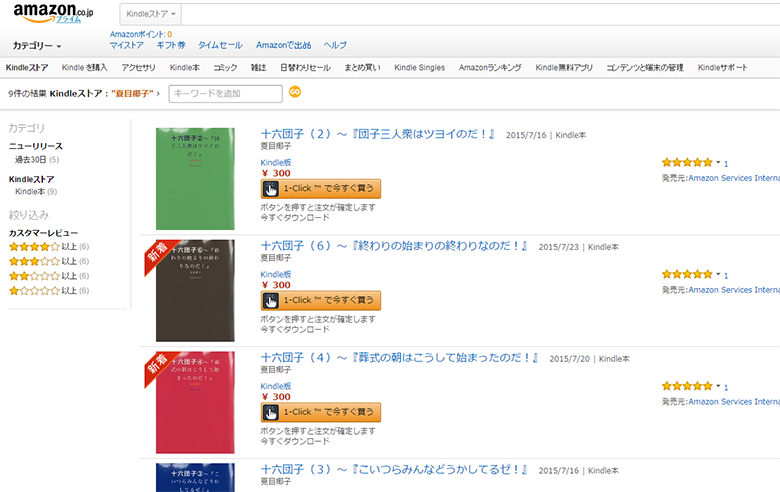The image size is (780, 492).
Task: Open the ヘルプ link
Action: pyautogui.click(x=335, y=45)
